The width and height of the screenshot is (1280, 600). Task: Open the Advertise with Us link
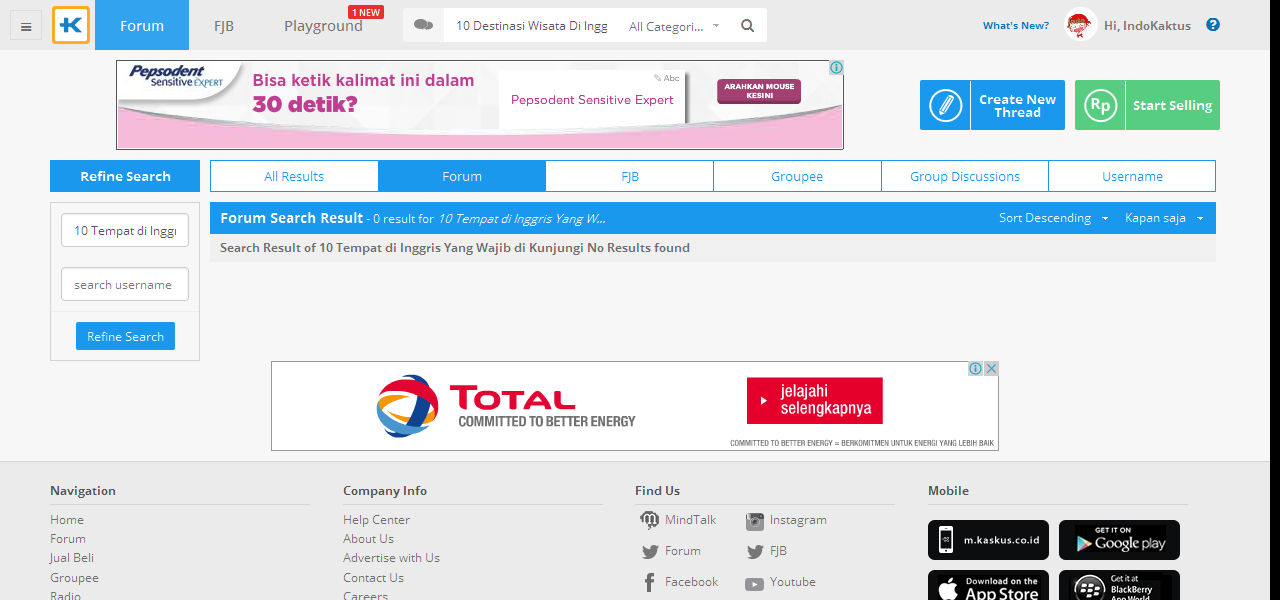click(391, 558)
